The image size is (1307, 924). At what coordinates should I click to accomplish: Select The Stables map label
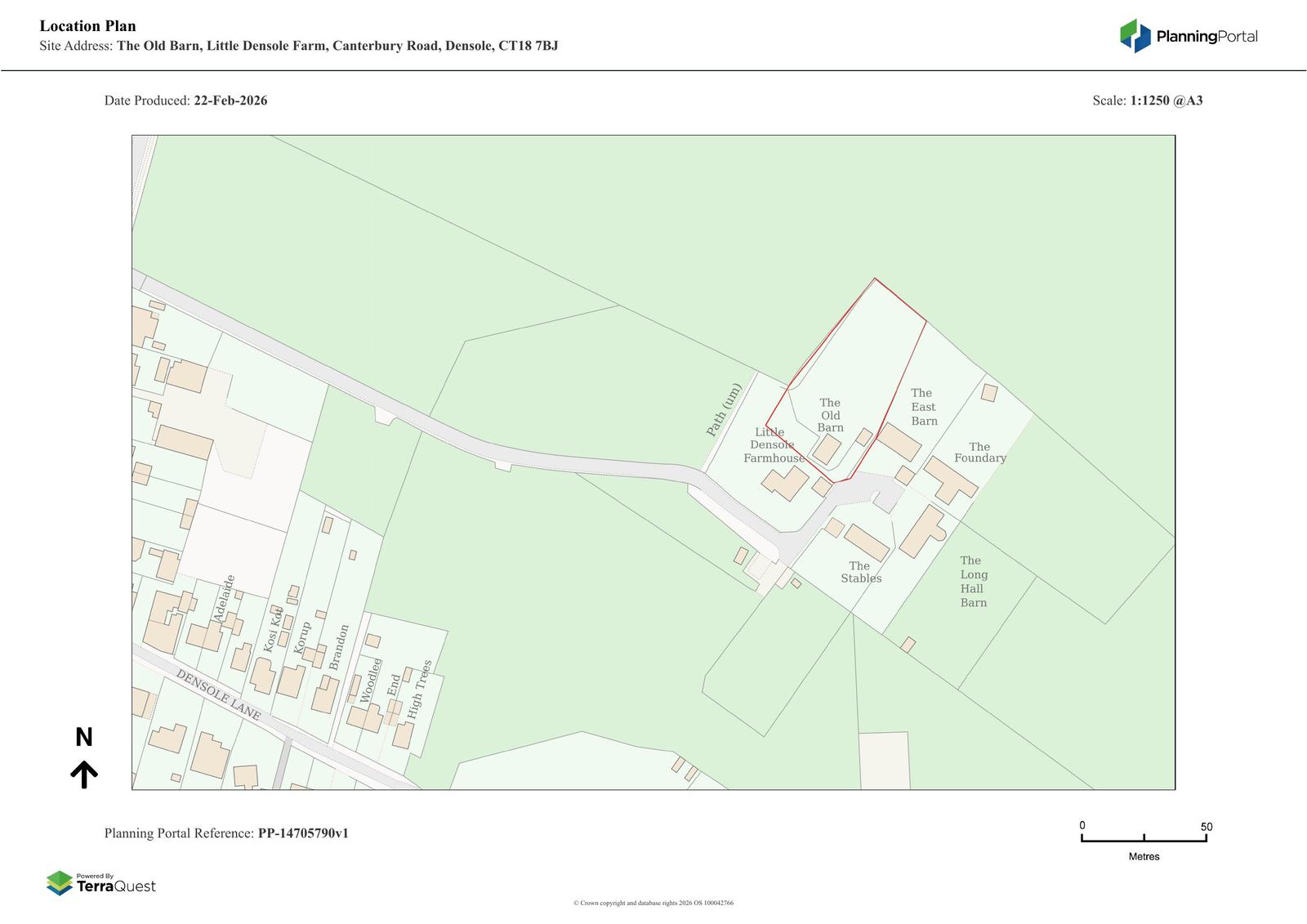(860, 572)
